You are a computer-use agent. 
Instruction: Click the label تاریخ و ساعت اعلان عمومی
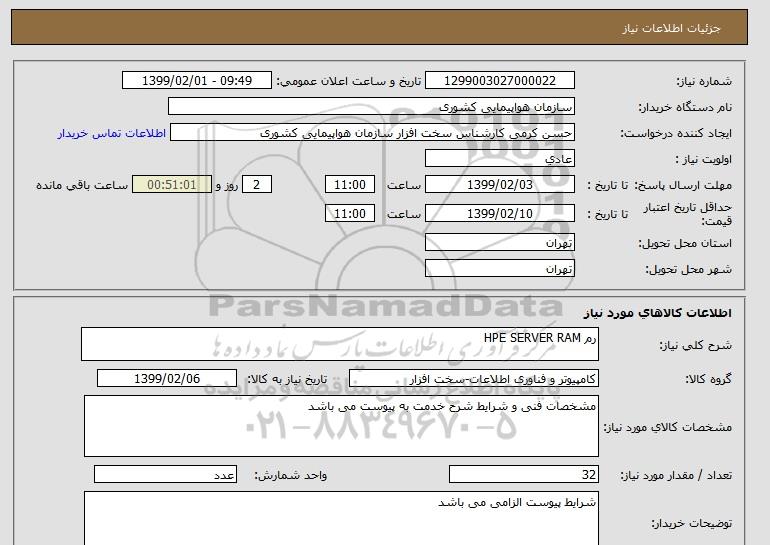tap(349, 81)
